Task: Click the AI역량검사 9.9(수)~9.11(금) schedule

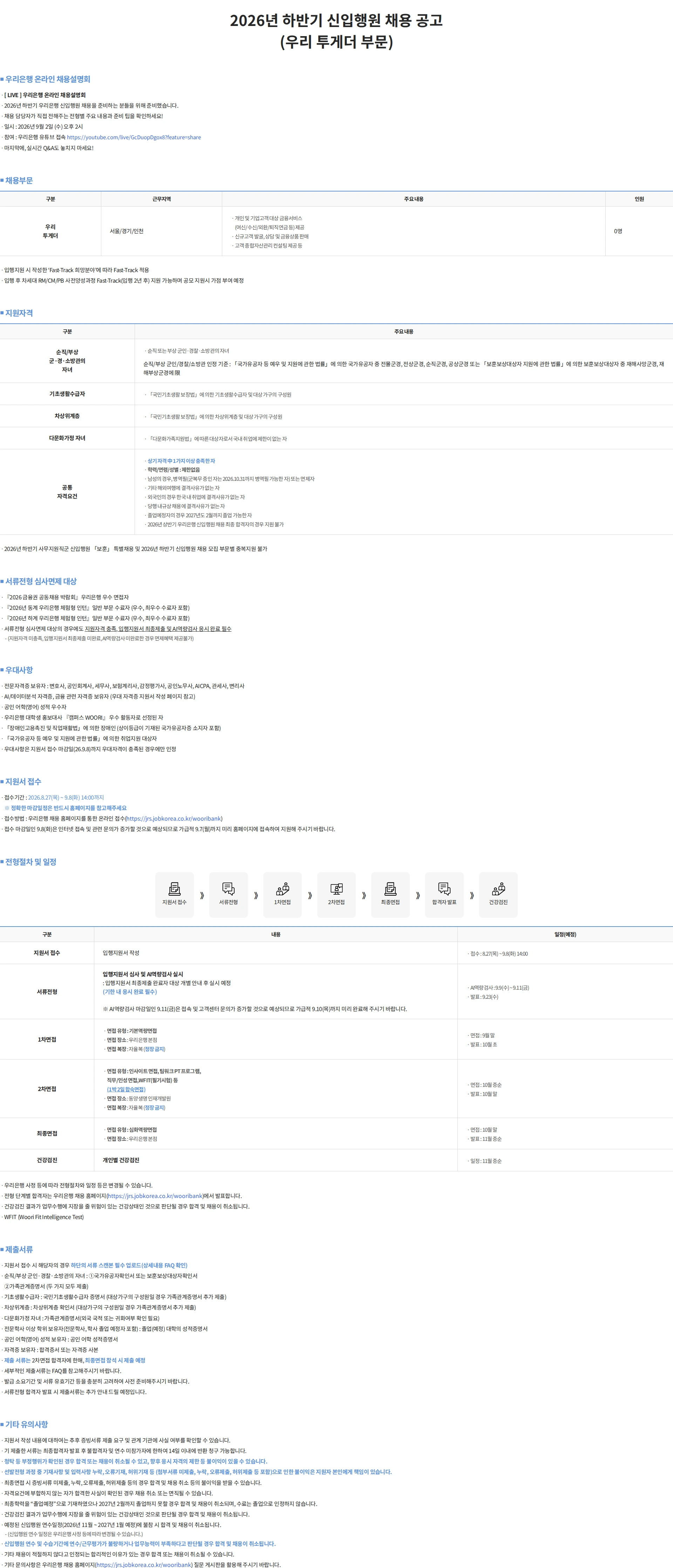Action: [499, 988]
